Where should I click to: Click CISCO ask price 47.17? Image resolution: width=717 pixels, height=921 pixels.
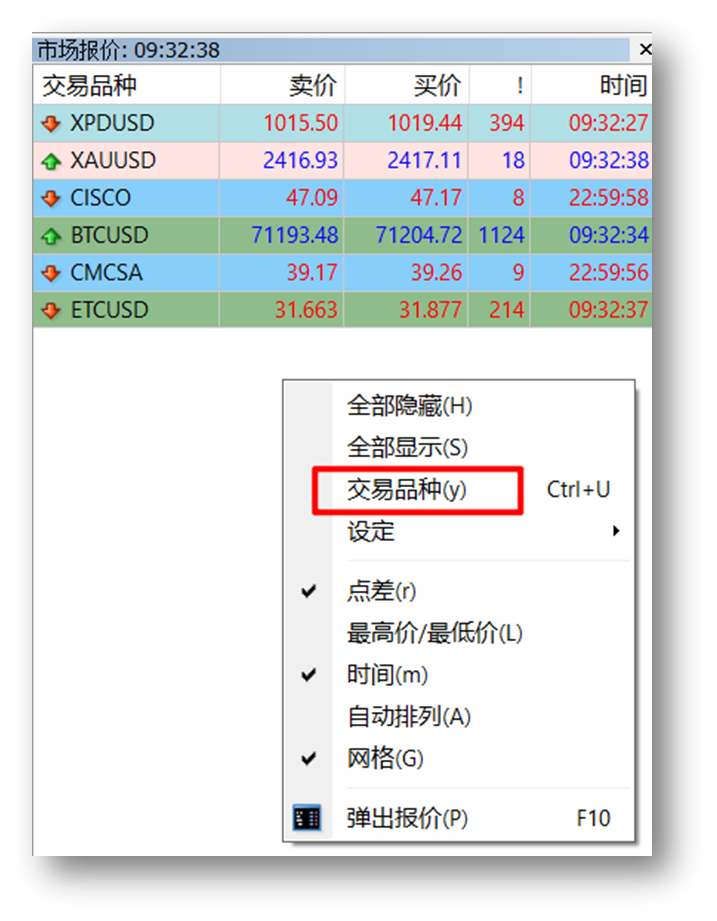click(436, 198)
